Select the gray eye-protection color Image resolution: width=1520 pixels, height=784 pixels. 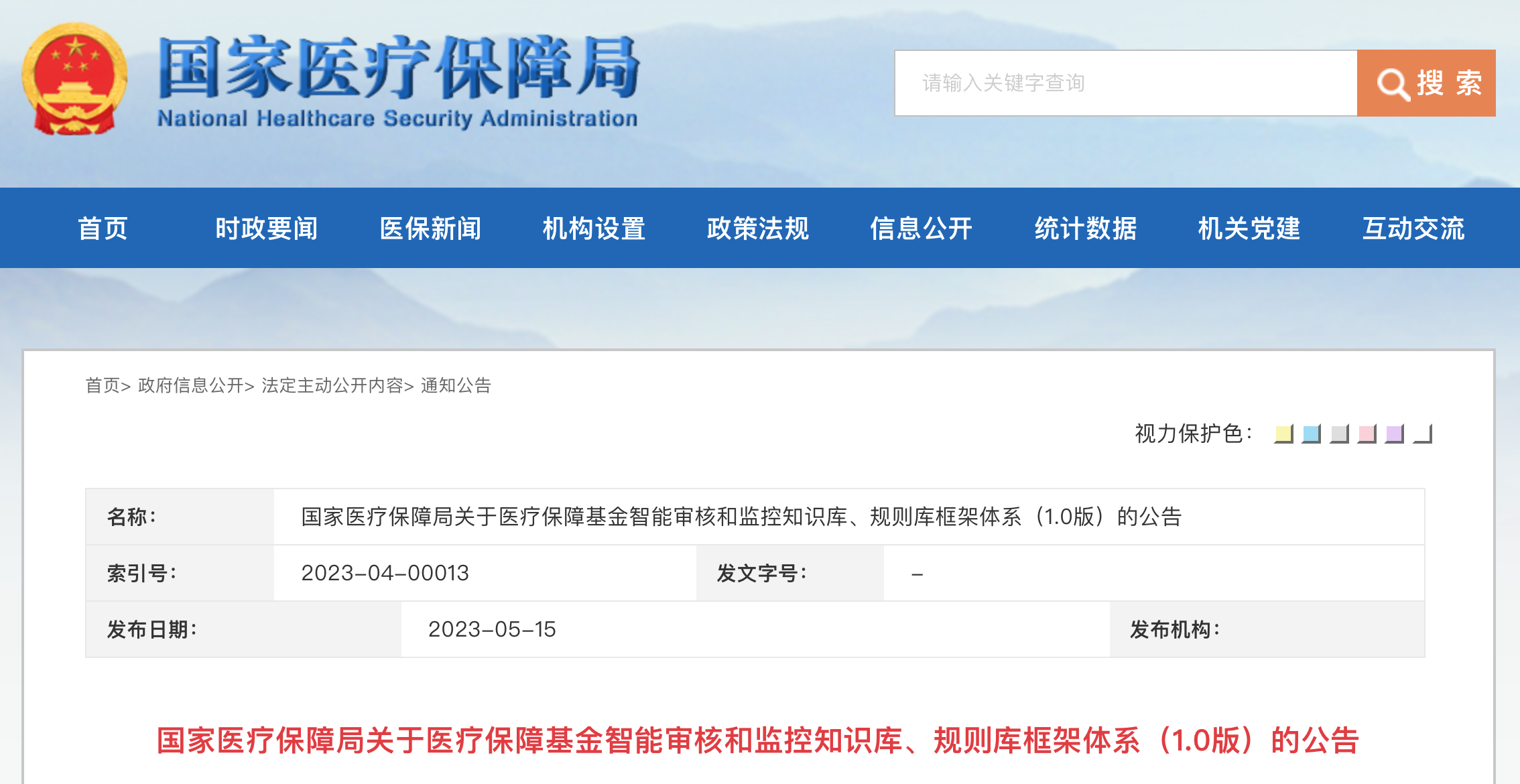point(1339,434)
